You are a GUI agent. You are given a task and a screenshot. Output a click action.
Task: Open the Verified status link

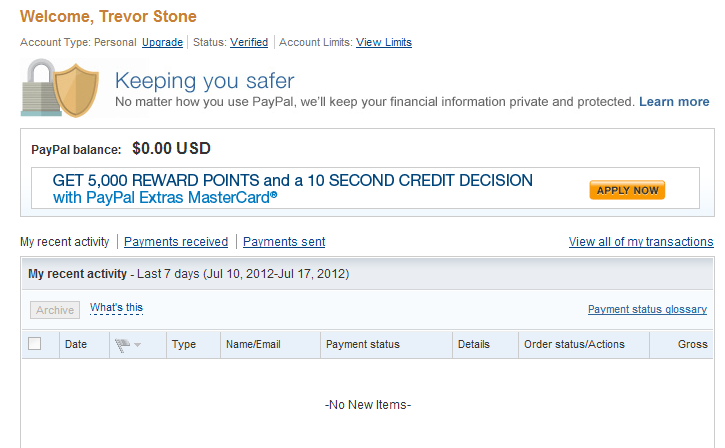pos(249,42)
